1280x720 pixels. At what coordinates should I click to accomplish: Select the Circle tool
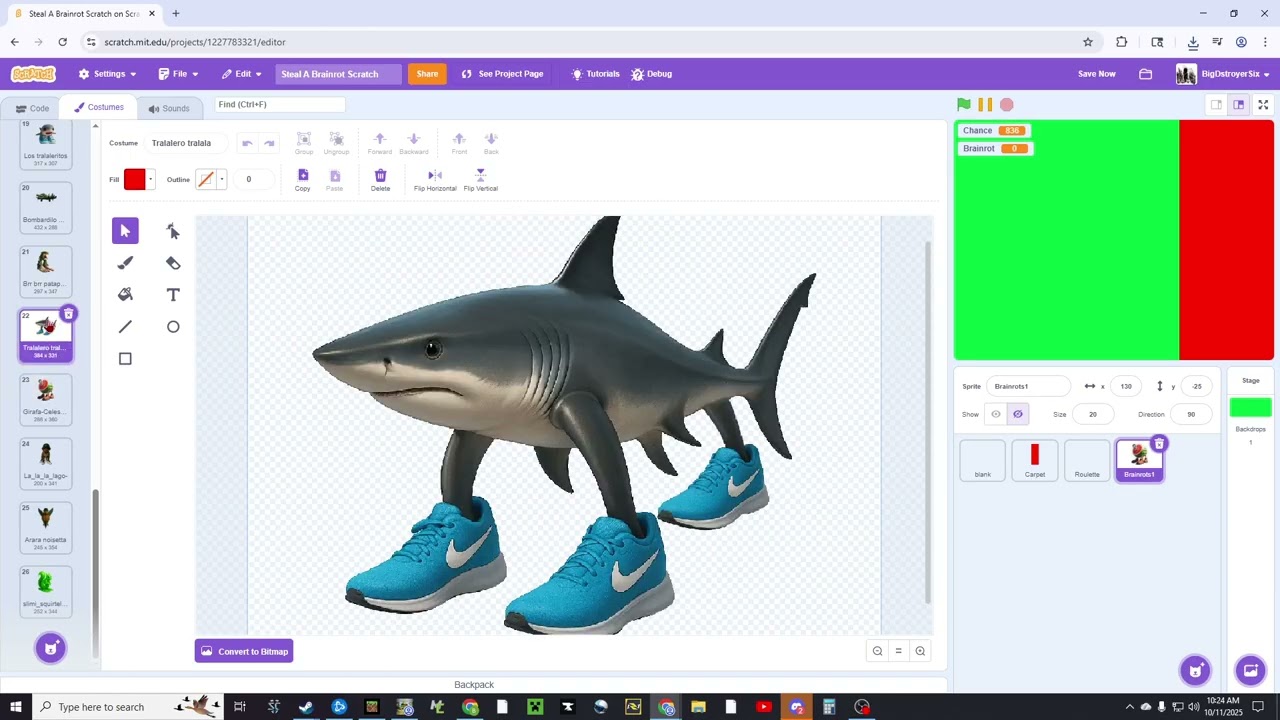(x=173, y=327)
